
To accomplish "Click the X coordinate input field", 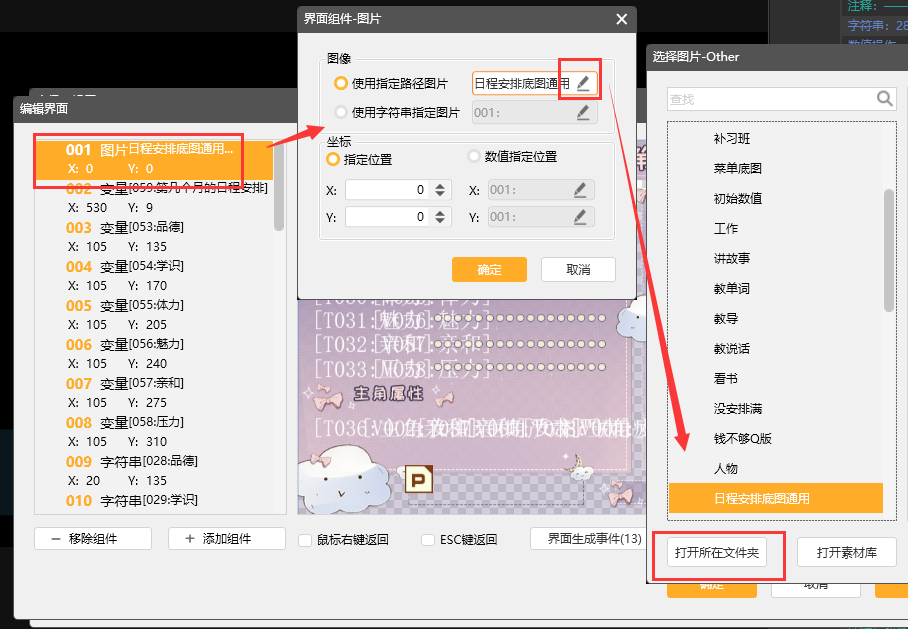I will [x=387, y=190].
